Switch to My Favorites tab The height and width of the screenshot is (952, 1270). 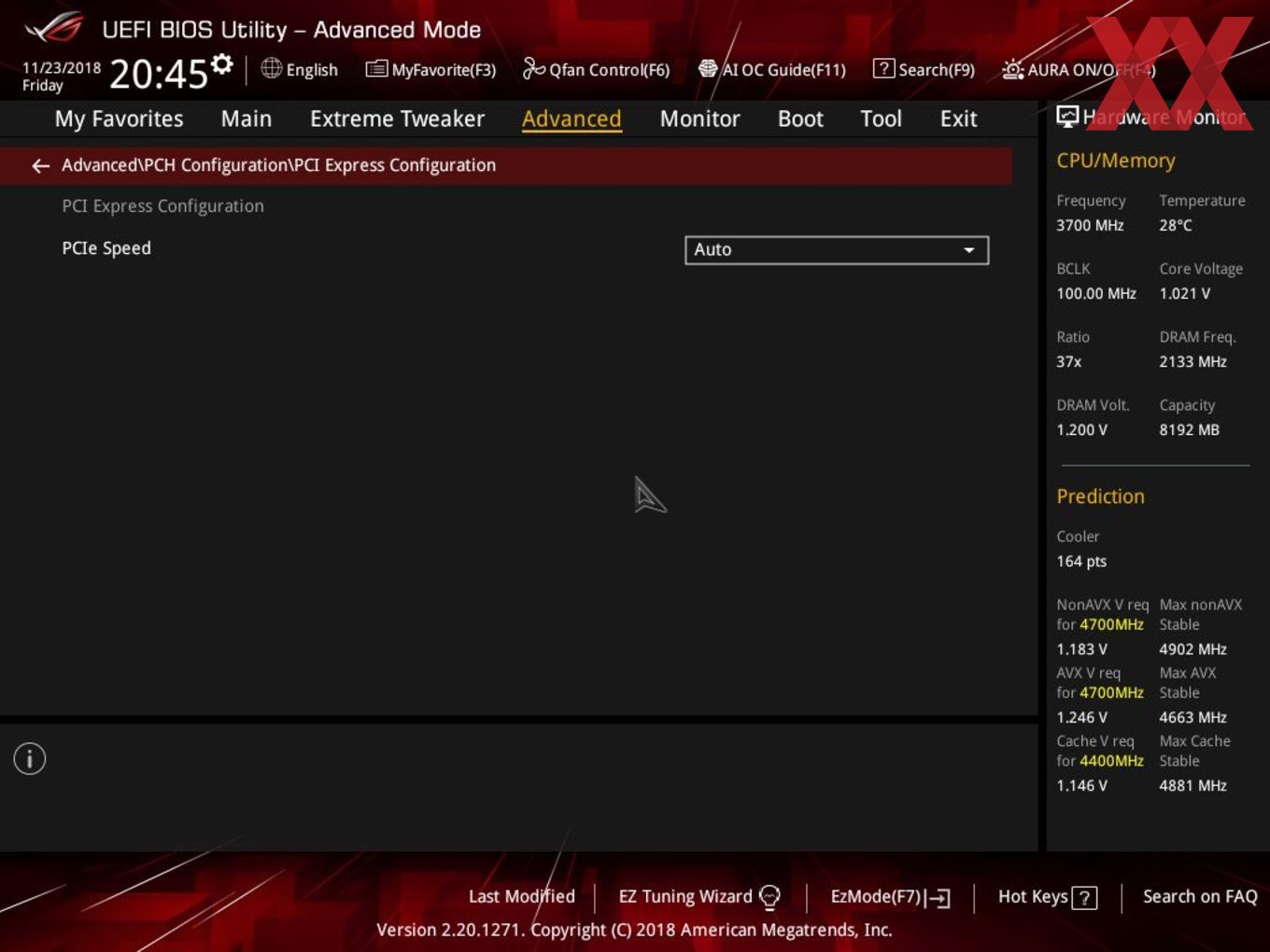(x=119, y=119)
